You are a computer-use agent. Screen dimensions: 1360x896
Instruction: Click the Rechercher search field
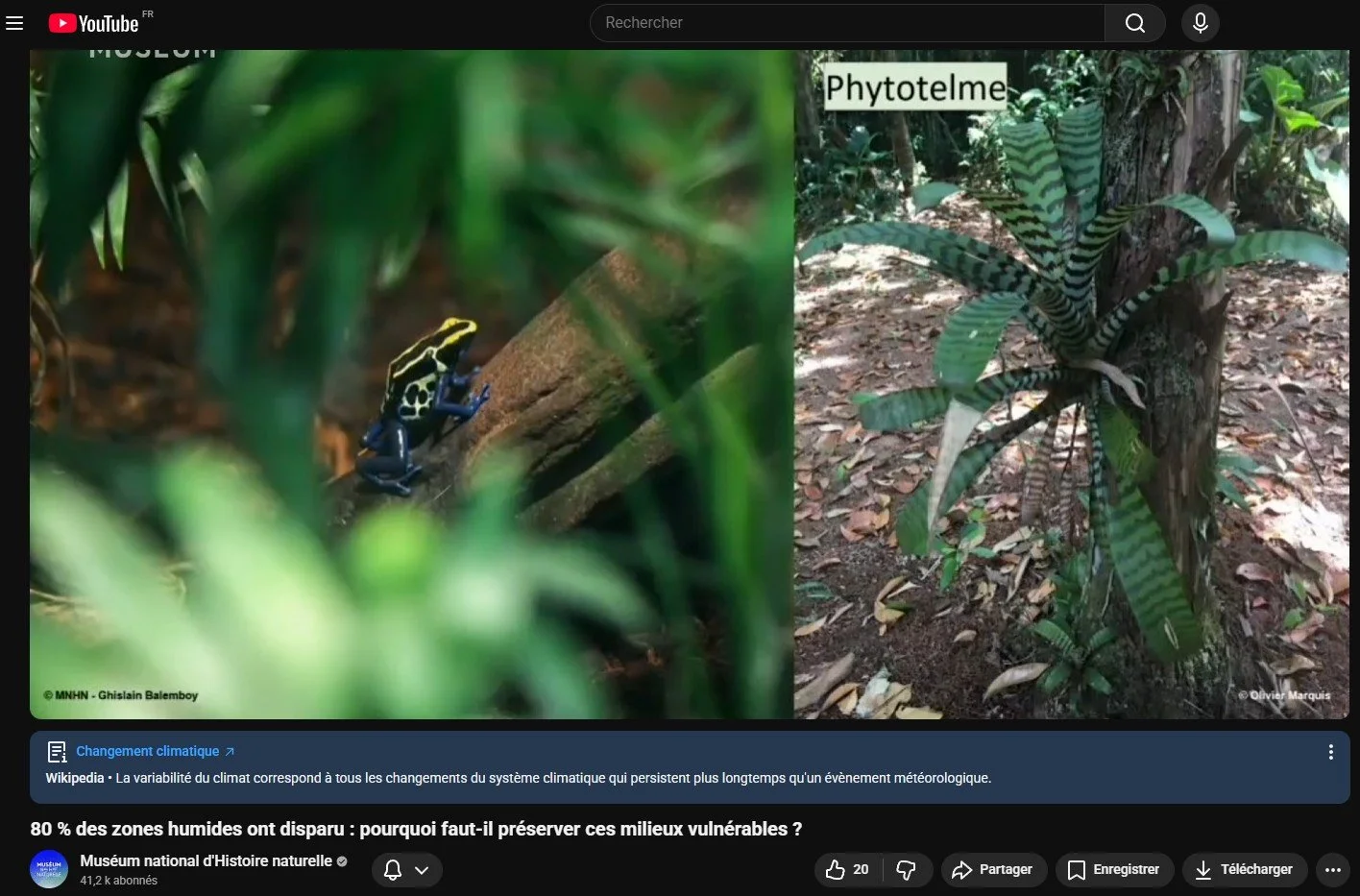[847, 23]
